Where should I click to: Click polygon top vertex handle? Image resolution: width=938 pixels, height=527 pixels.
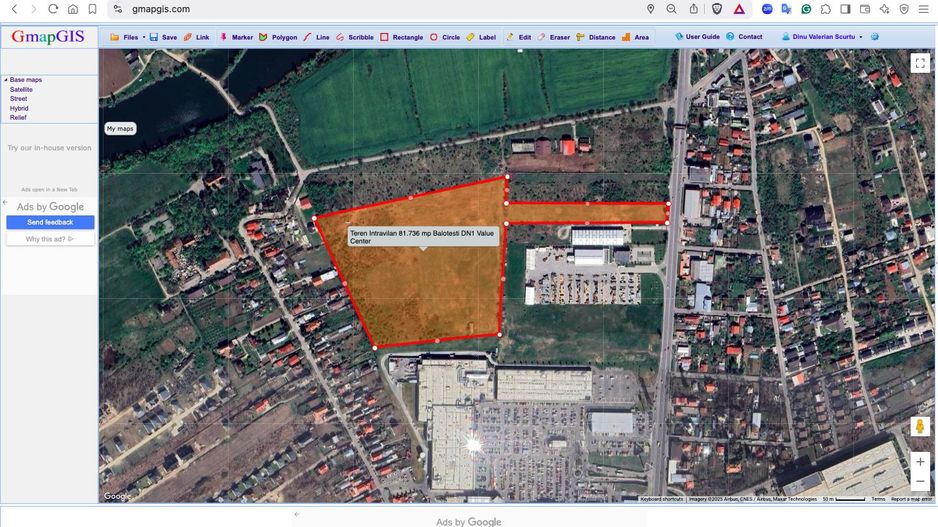[x=507, y=177]
